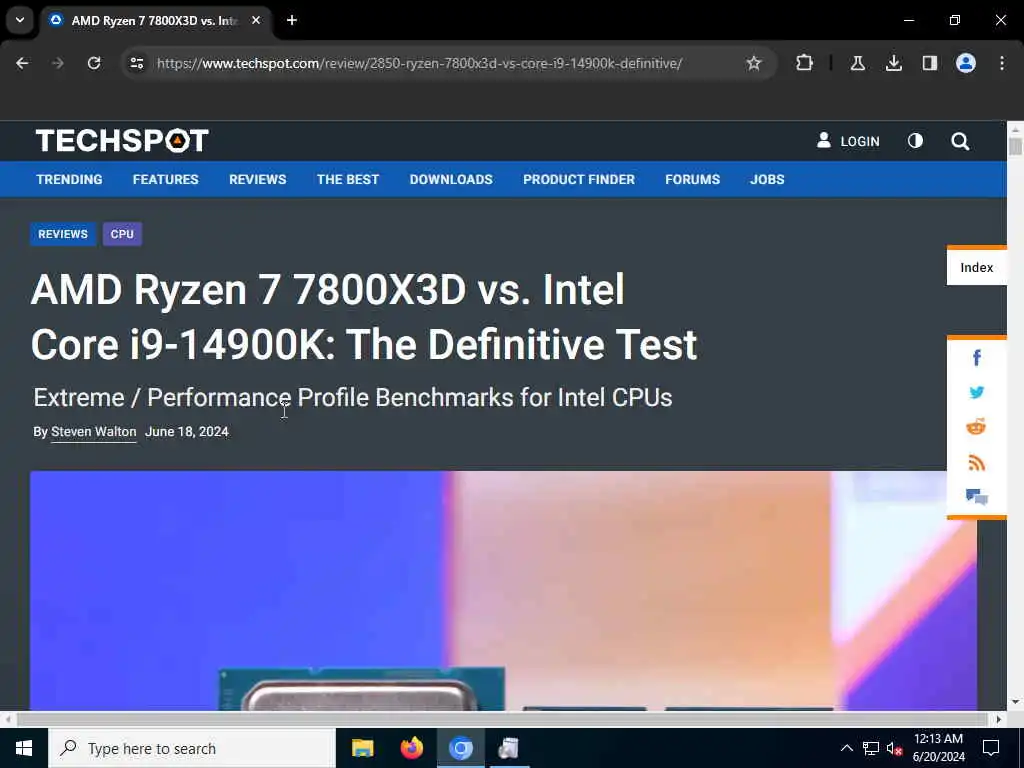
Task: Click the REVIEWS category tag
Action: [x=63, y=234]
